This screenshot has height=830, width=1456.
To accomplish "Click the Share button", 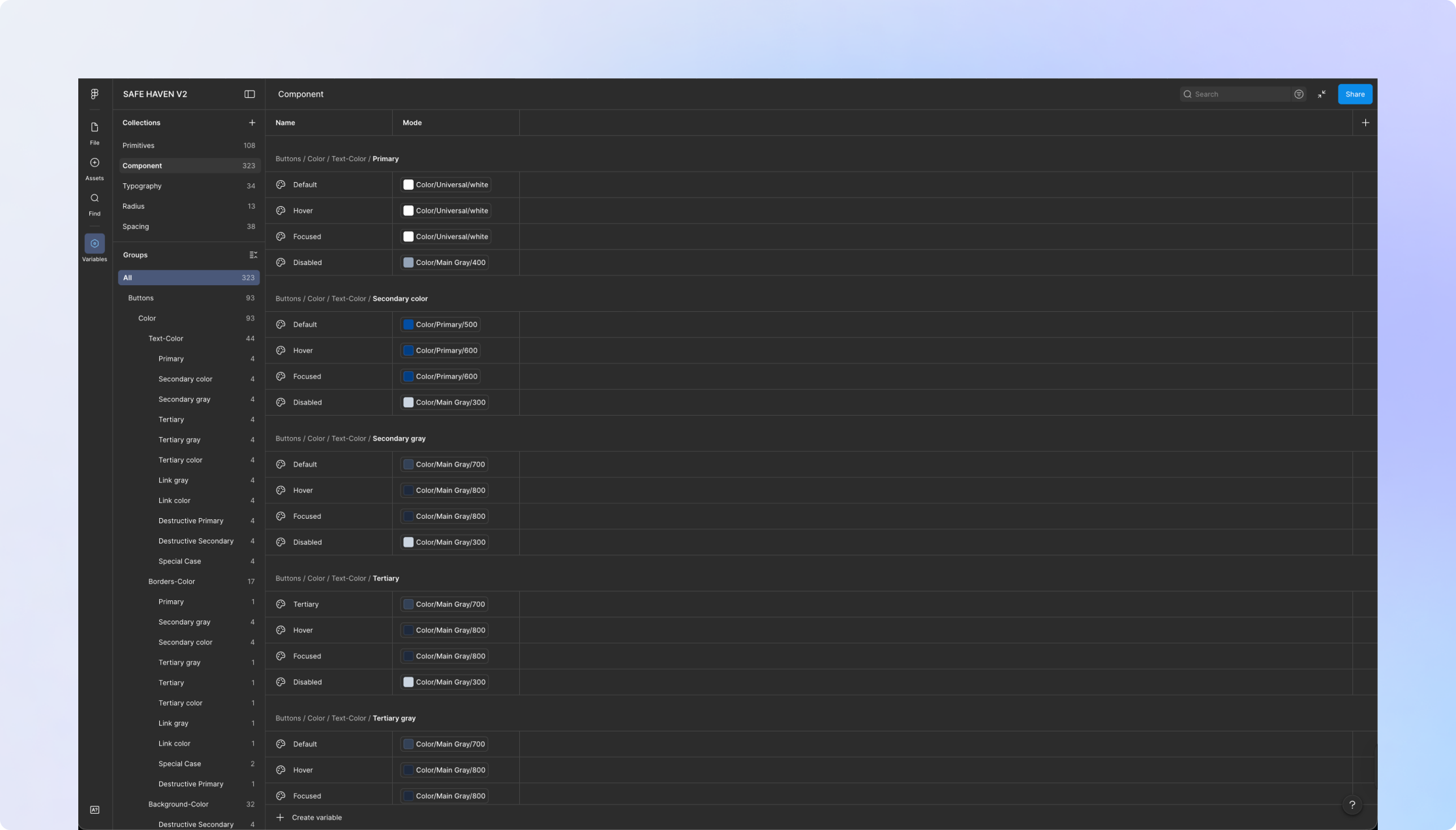I will 1354,94.
